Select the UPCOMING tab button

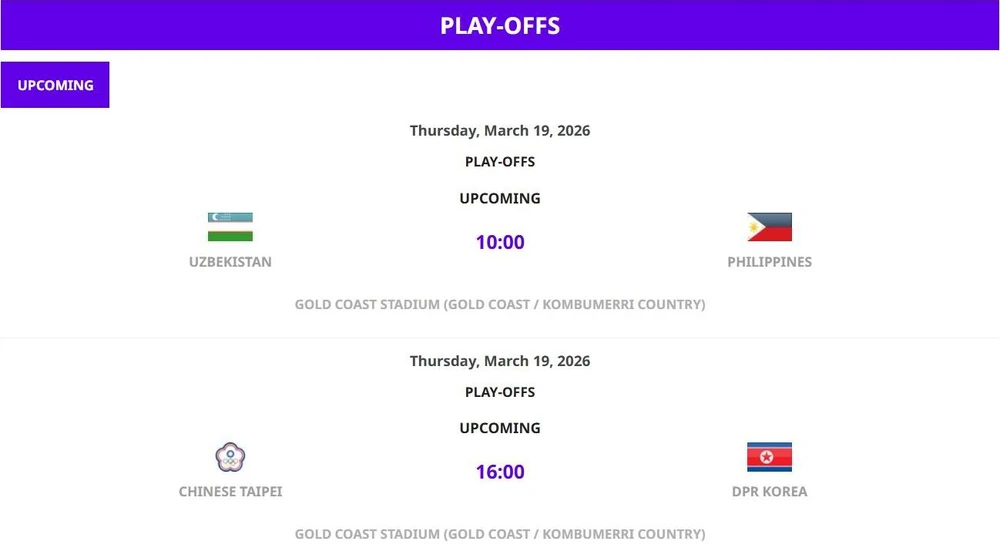(x=55, y=85)
